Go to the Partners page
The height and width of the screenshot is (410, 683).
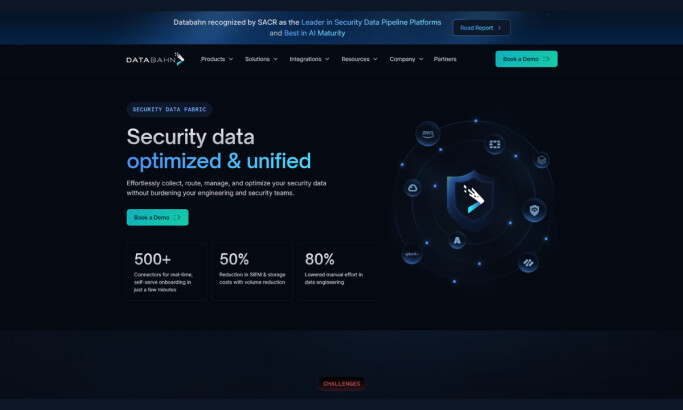tap(445, 59)
